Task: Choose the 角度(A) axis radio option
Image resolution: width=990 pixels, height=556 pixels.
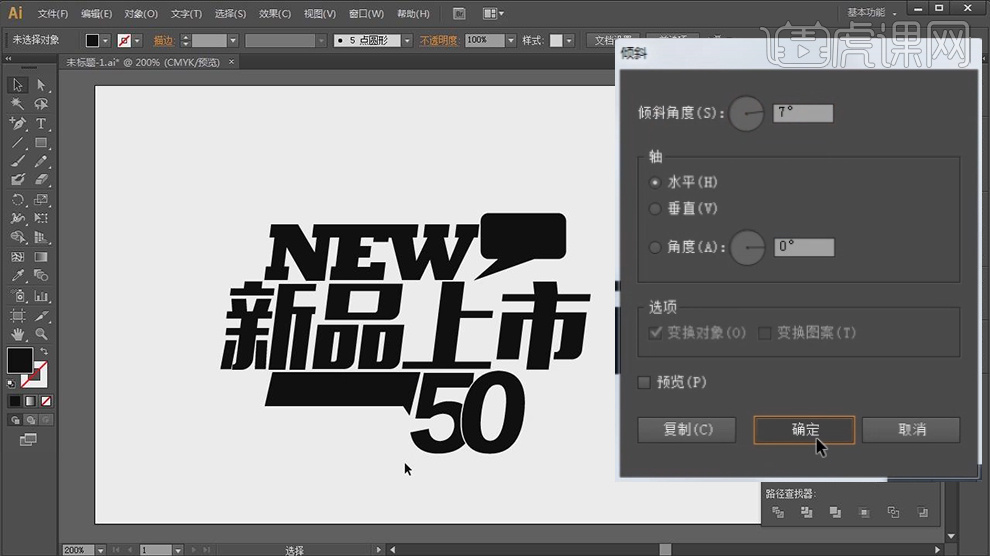Action: [655, 247]
